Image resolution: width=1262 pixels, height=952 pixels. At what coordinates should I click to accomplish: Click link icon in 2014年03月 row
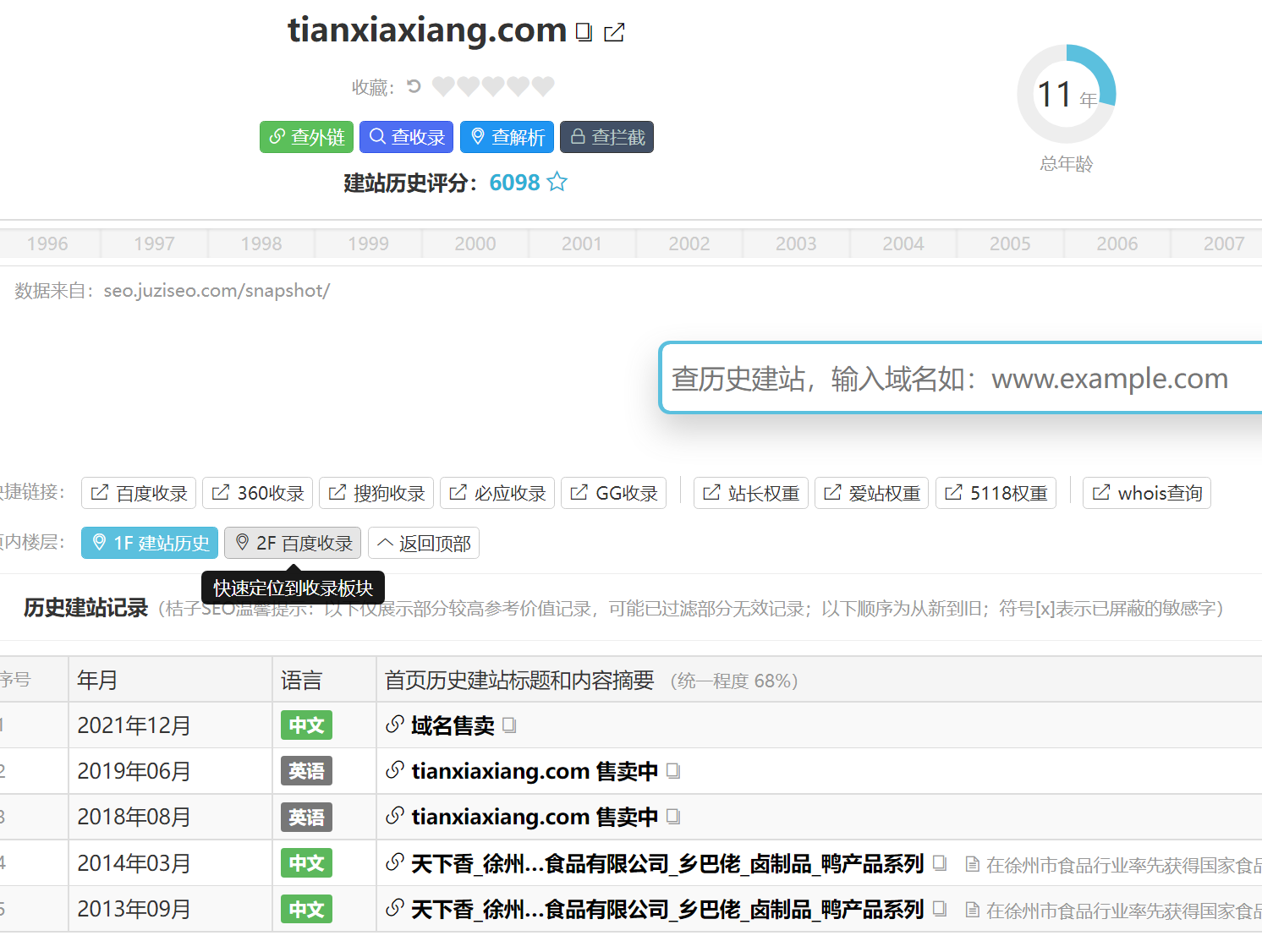(x=394, y=862)
